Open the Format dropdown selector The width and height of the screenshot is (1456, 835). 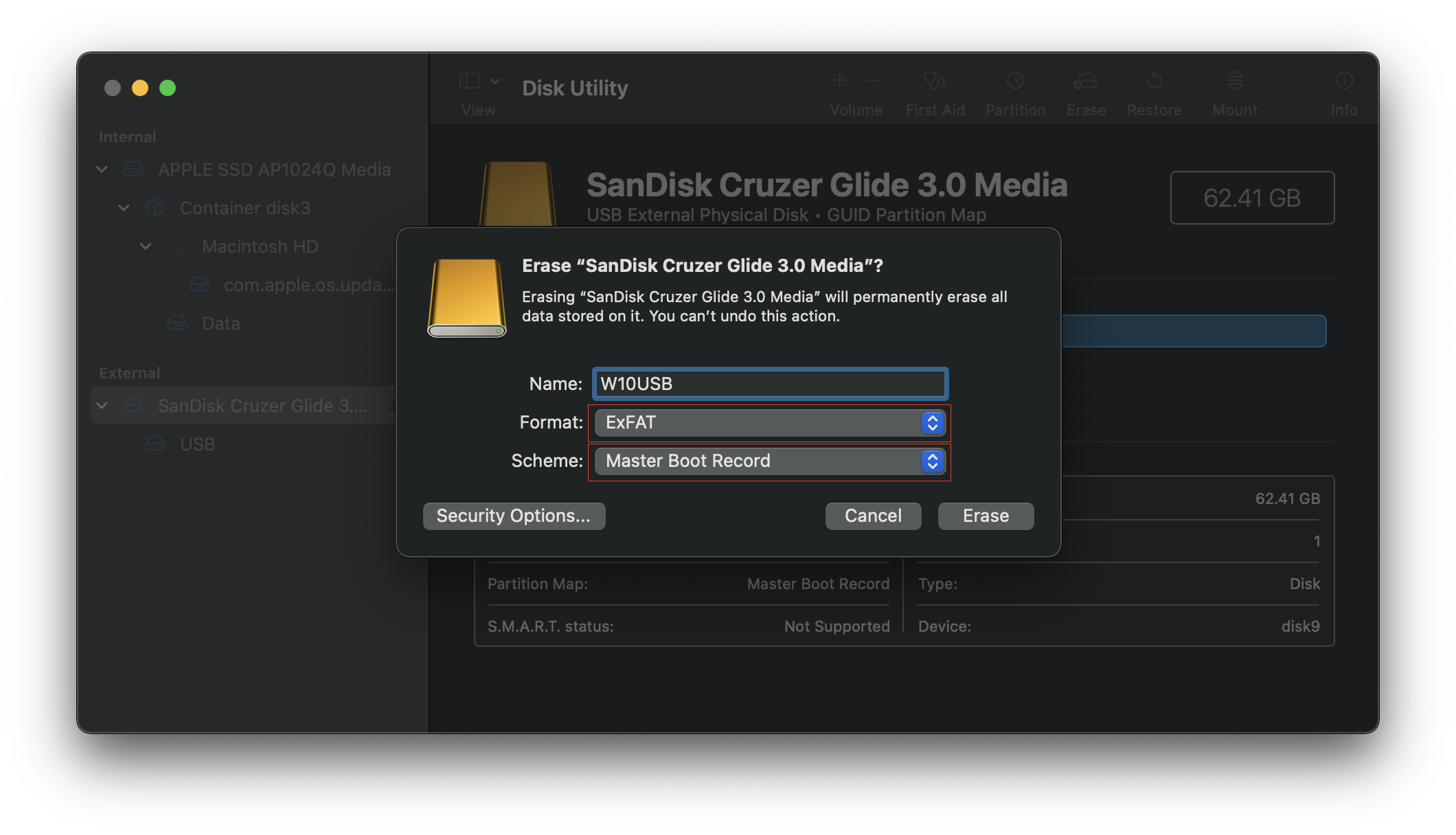(x=768, y=422)
